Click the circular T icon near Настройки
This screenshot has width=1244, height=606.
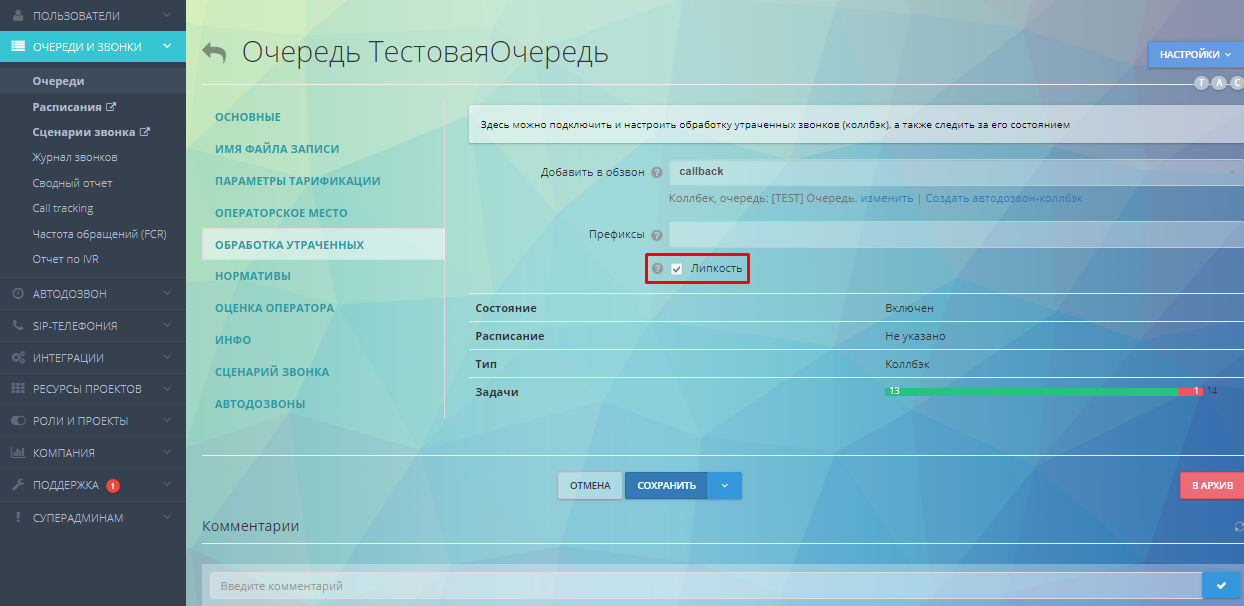tap(1202, 84)
